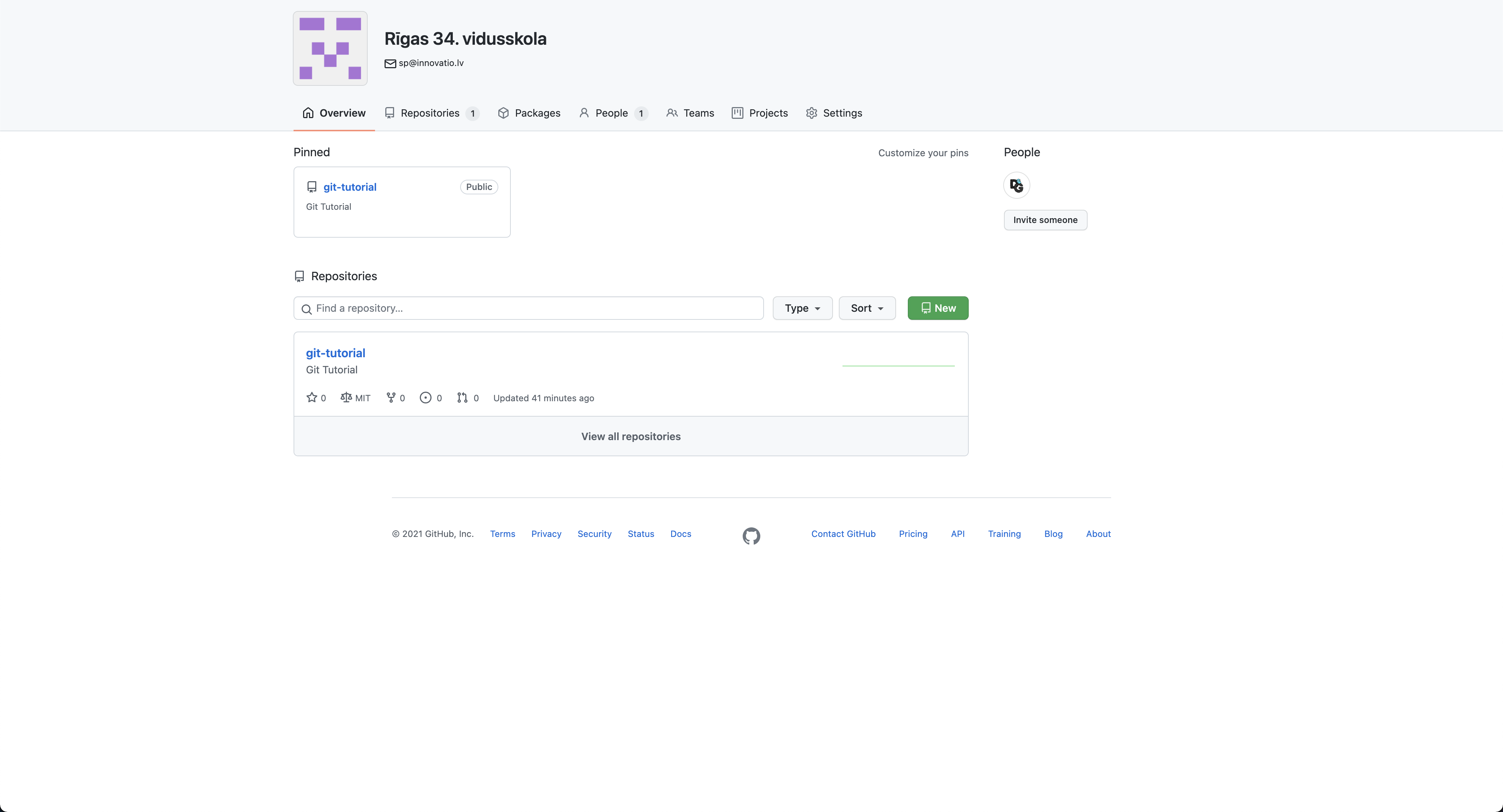This screenshot has height=812, width=1503.
Task: Open the Sort dropdown
Action: pos(866,308)
